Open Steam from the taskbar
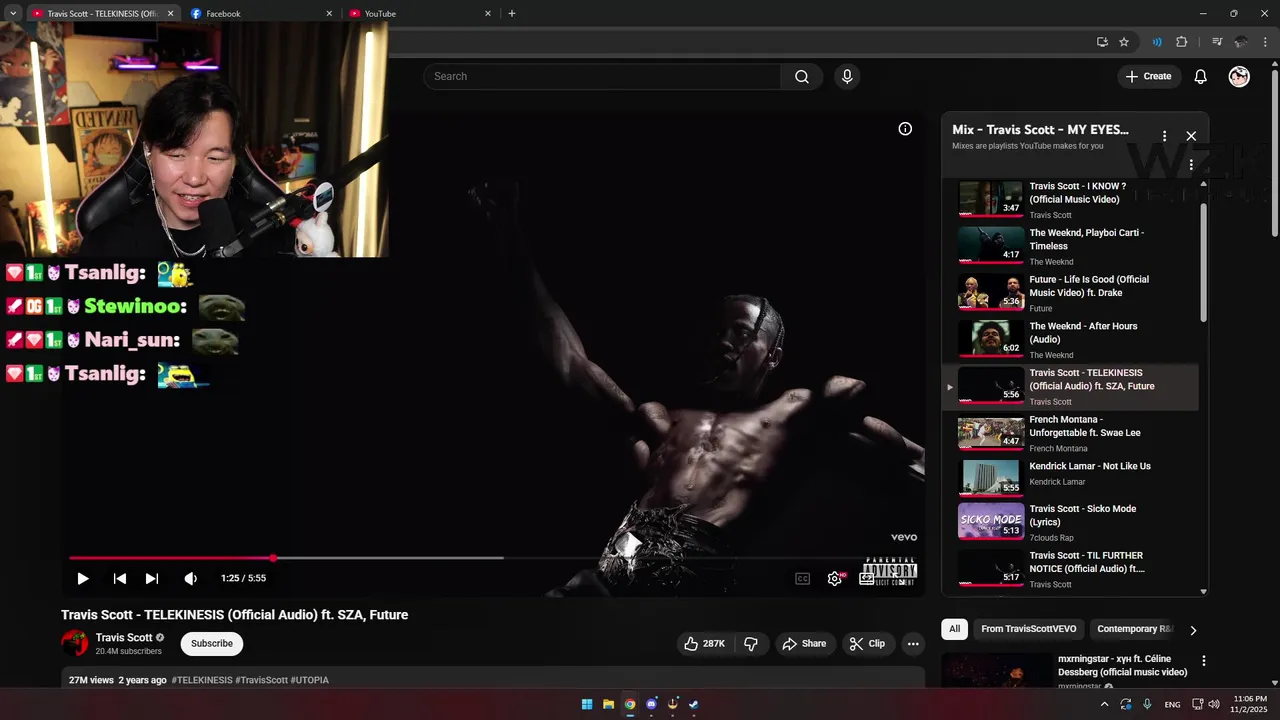Screen dimensions: 1280x720 (694, 704)
